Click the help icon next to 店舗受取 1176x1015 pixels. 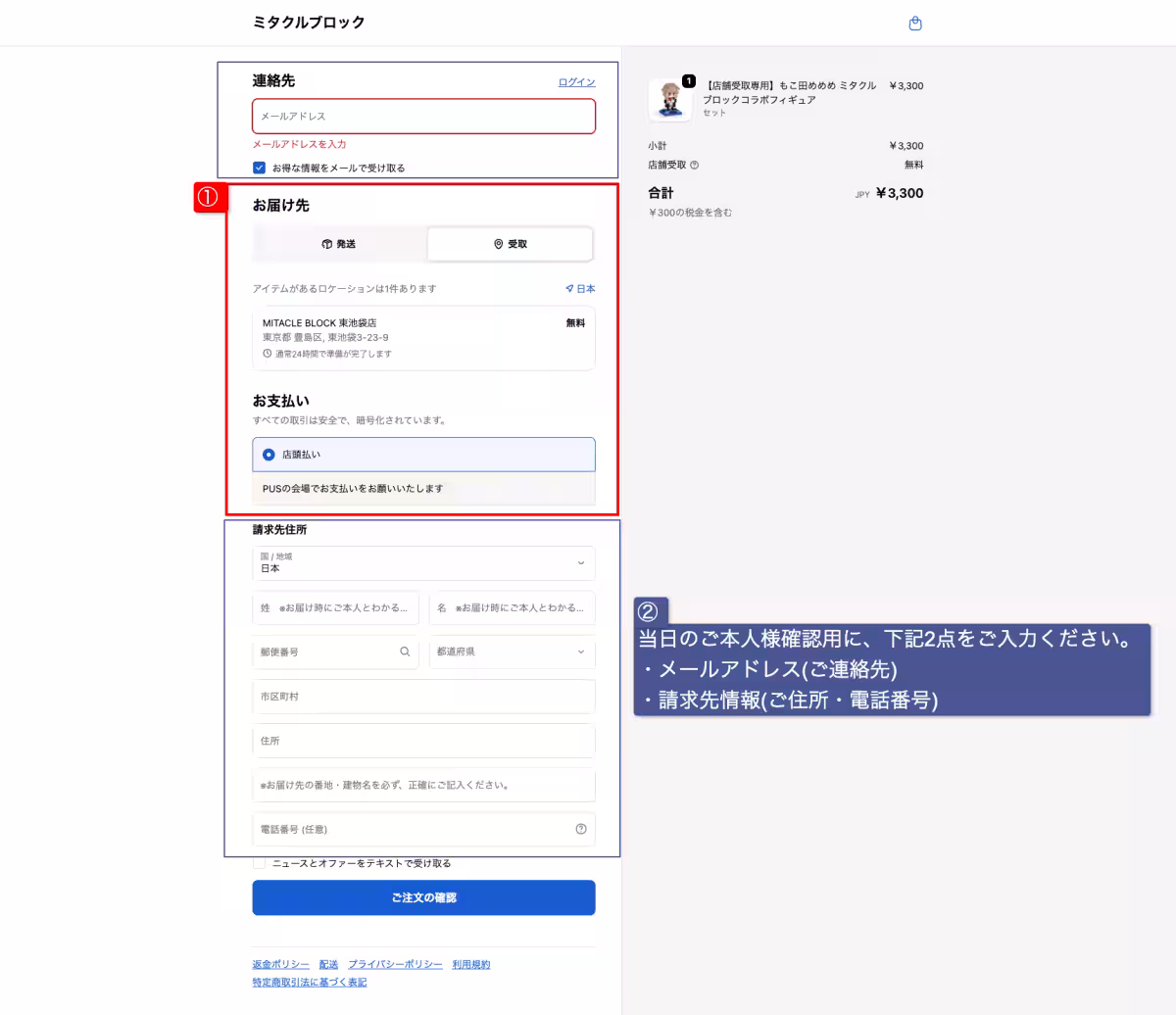pos(695,164)
